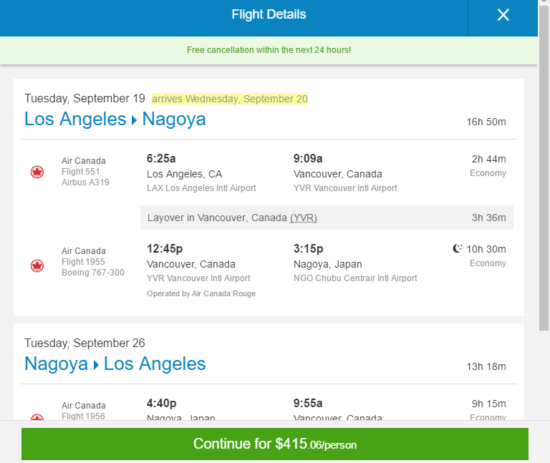
Task: Click Air Canada logo for Flight 1955
Action: click(37, 266)
